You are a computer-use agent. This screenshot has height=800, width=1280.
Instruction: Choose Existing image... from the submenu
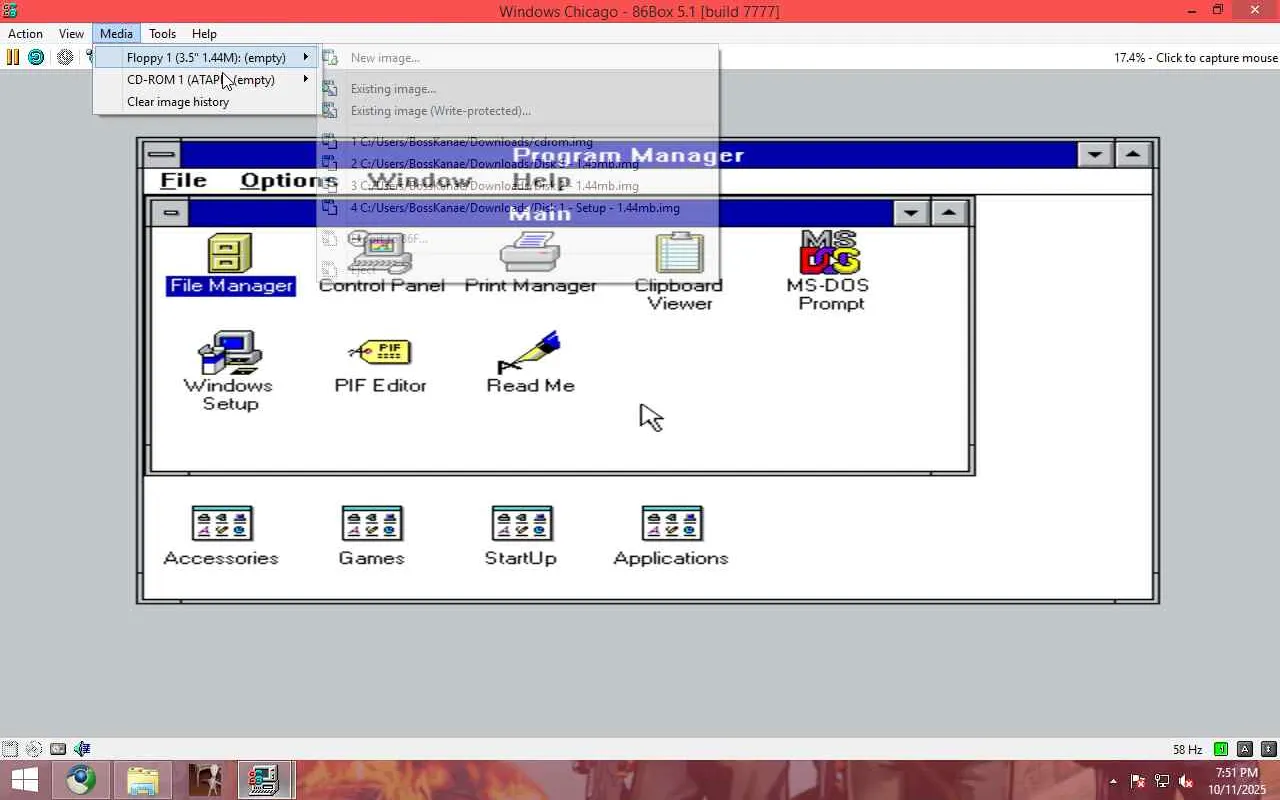(x=518, y=89)
